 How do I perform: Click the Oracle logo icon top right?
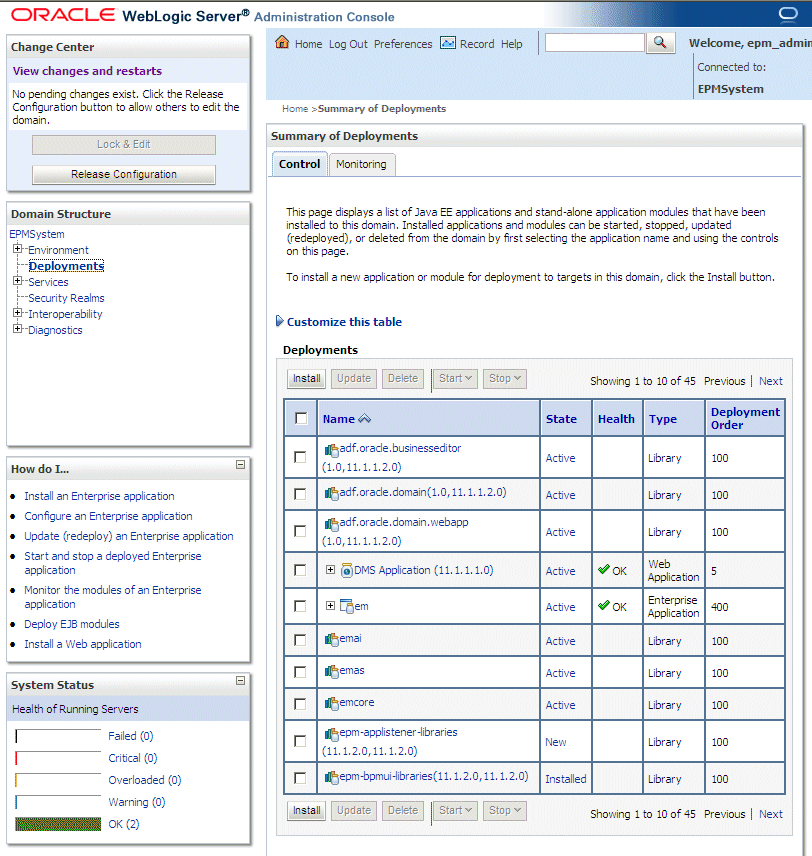pyautogui.click(x=788, y=14)
